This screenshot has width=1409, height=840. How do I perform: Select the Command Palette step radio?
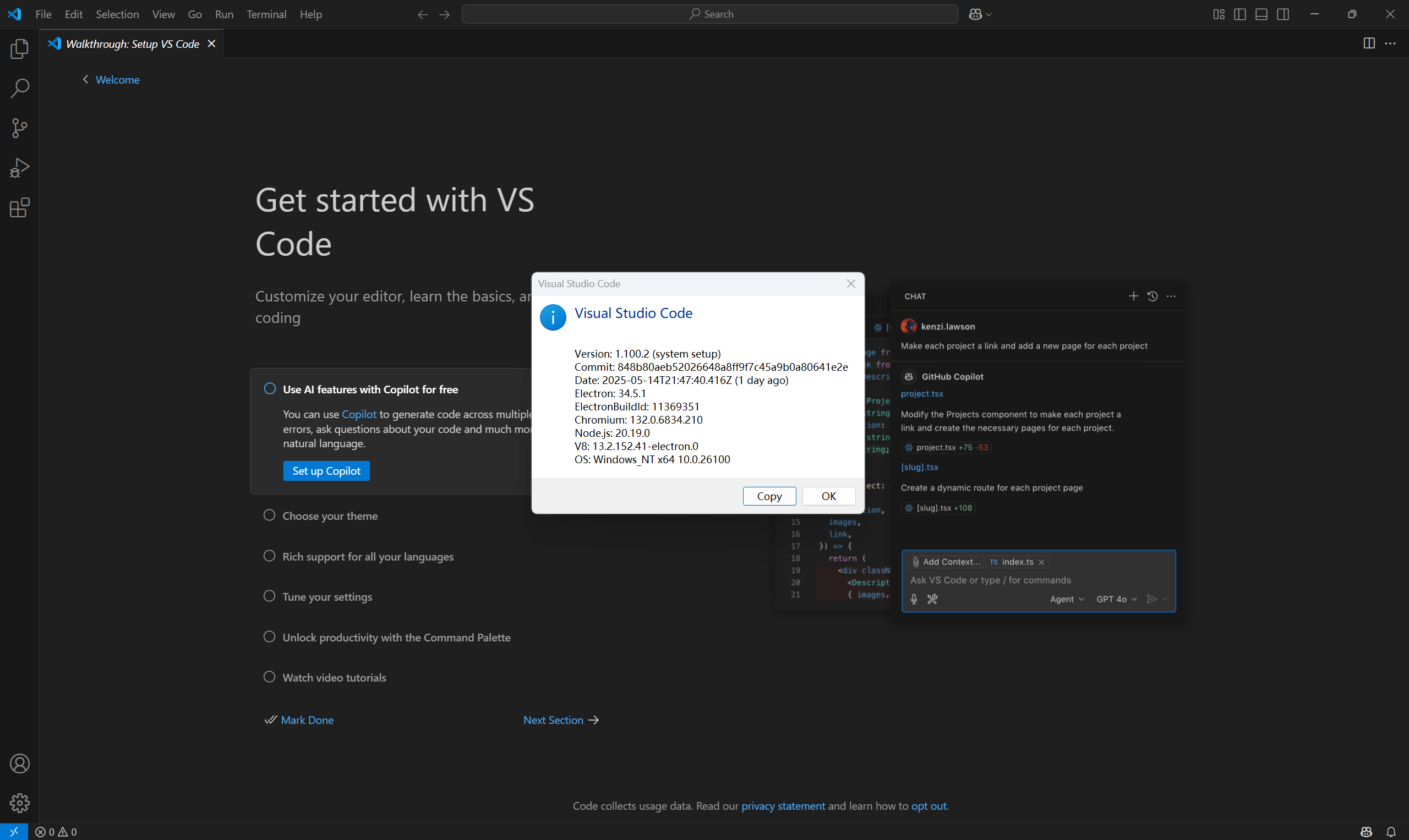[270, 637]
